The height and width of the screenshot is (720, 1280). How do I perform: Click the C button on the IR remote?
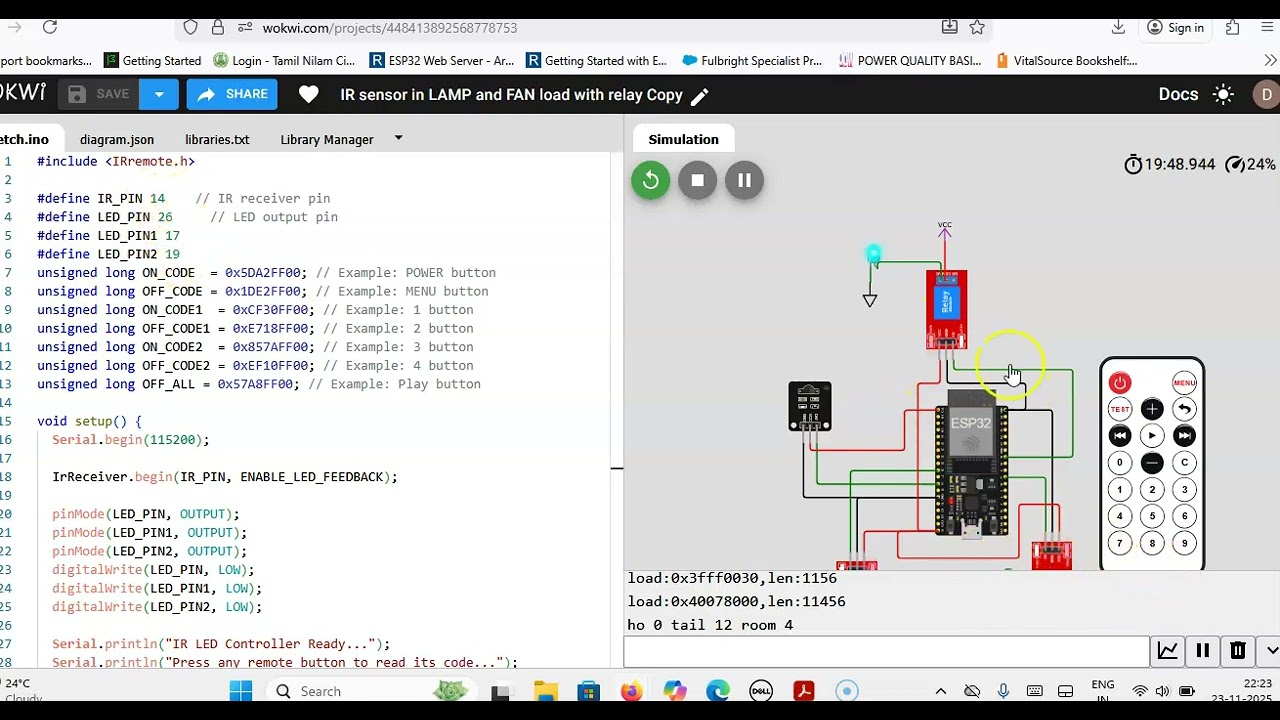tap(1184, 463)
